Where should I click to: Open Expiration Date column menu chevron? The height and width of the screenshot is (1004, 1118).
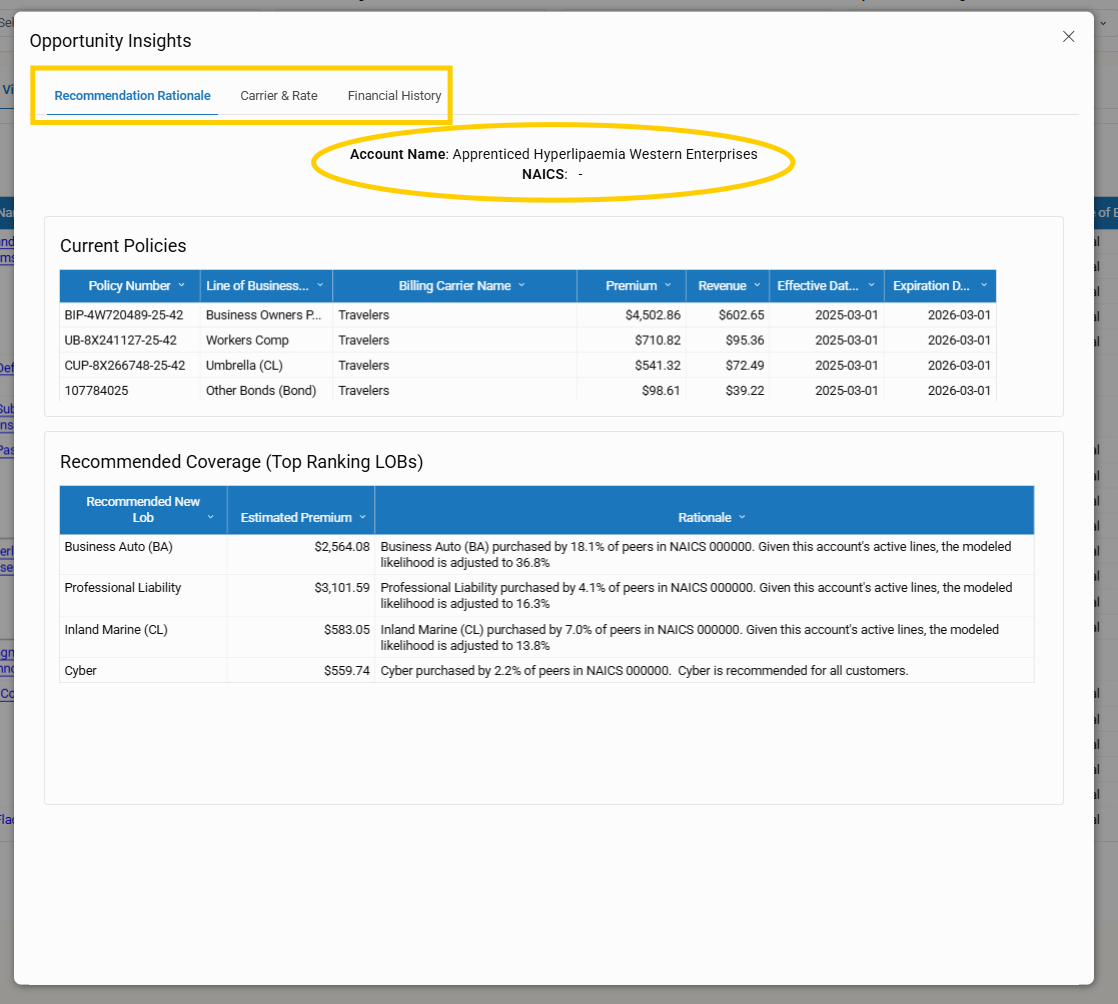(x=983, y=285)
